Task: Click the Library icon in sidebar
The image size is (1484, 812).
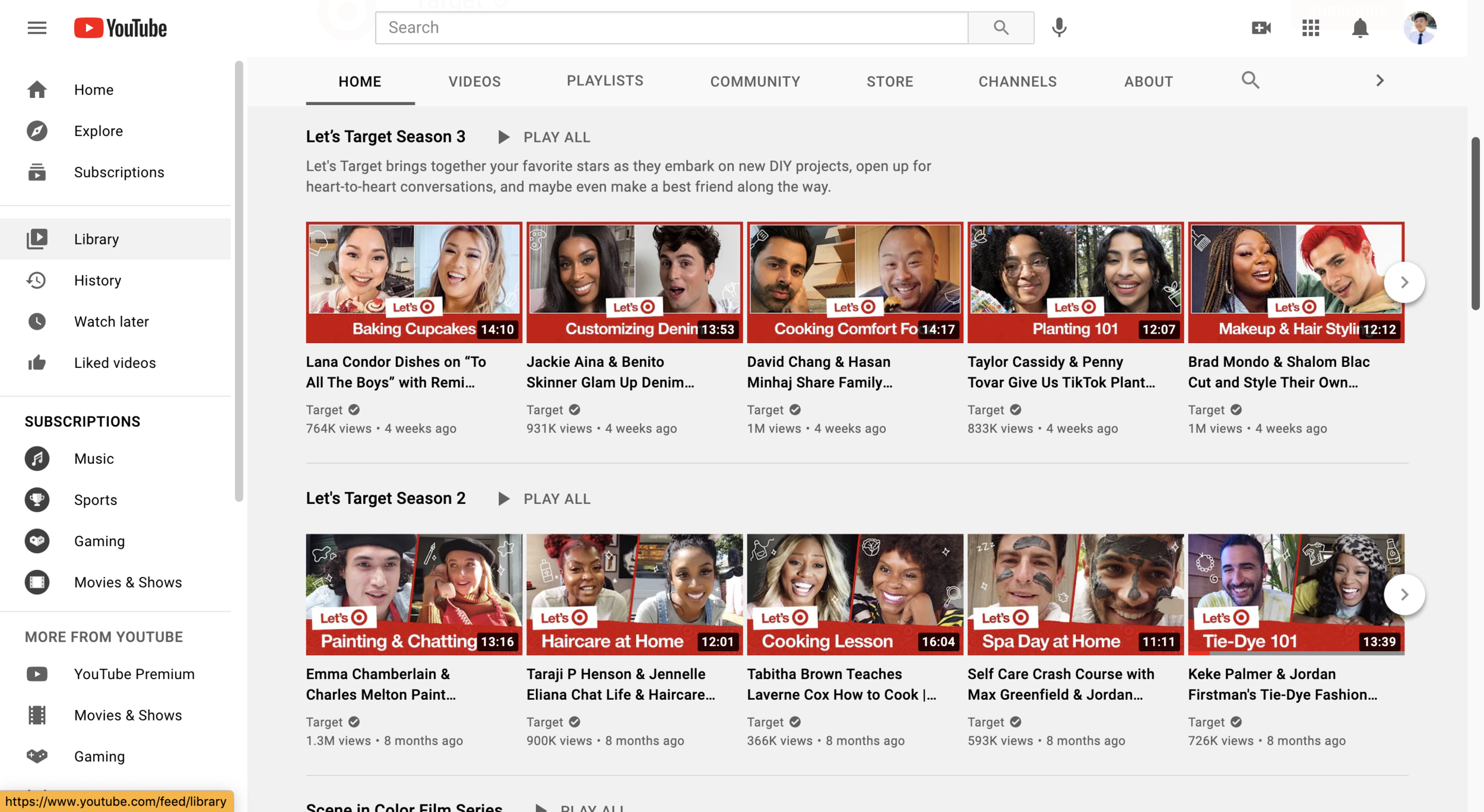Action: [x=37, y=239]
